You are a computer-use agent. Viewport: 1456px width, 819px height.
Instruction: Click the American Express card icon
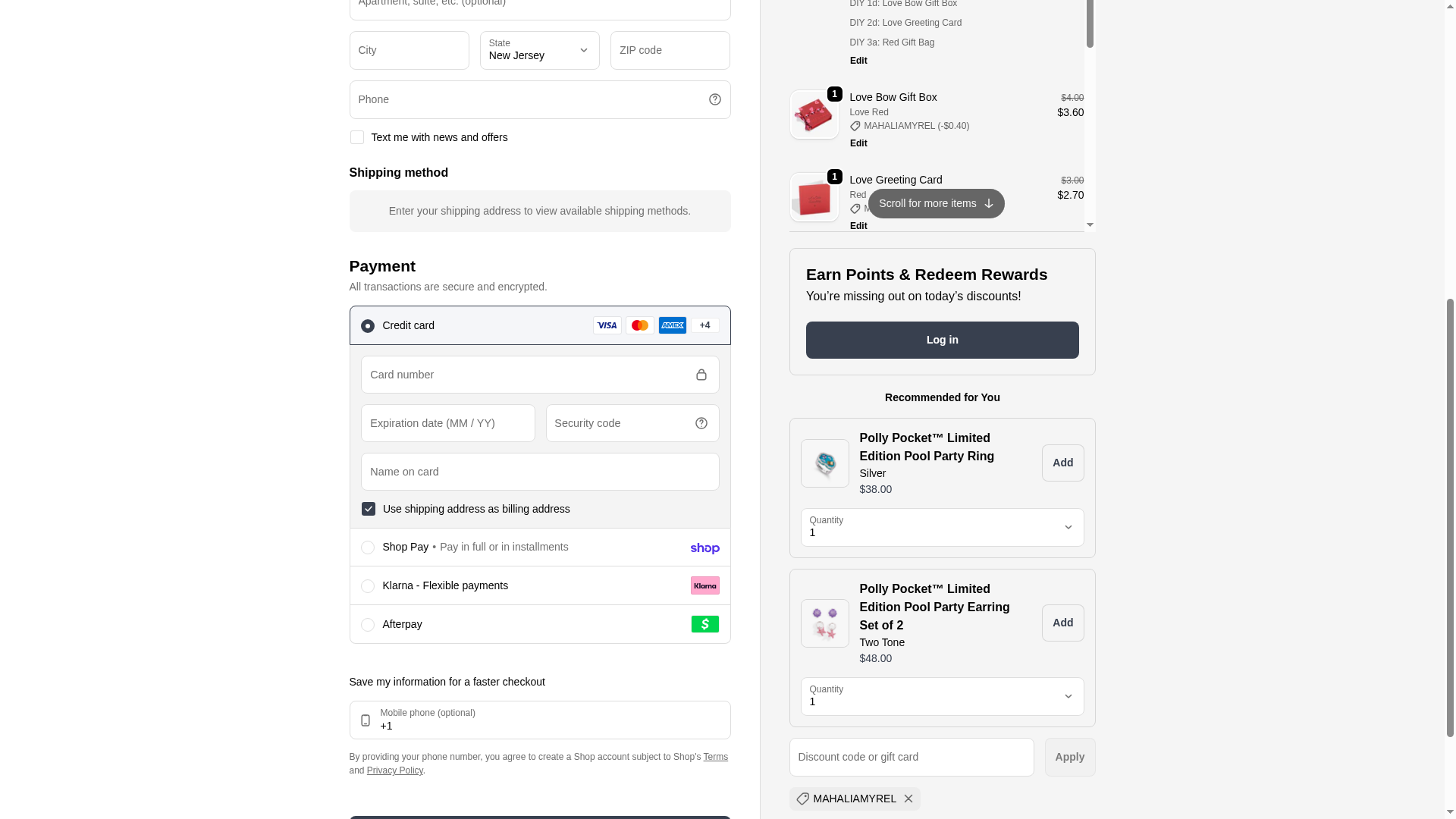click(x=672, y=325)
